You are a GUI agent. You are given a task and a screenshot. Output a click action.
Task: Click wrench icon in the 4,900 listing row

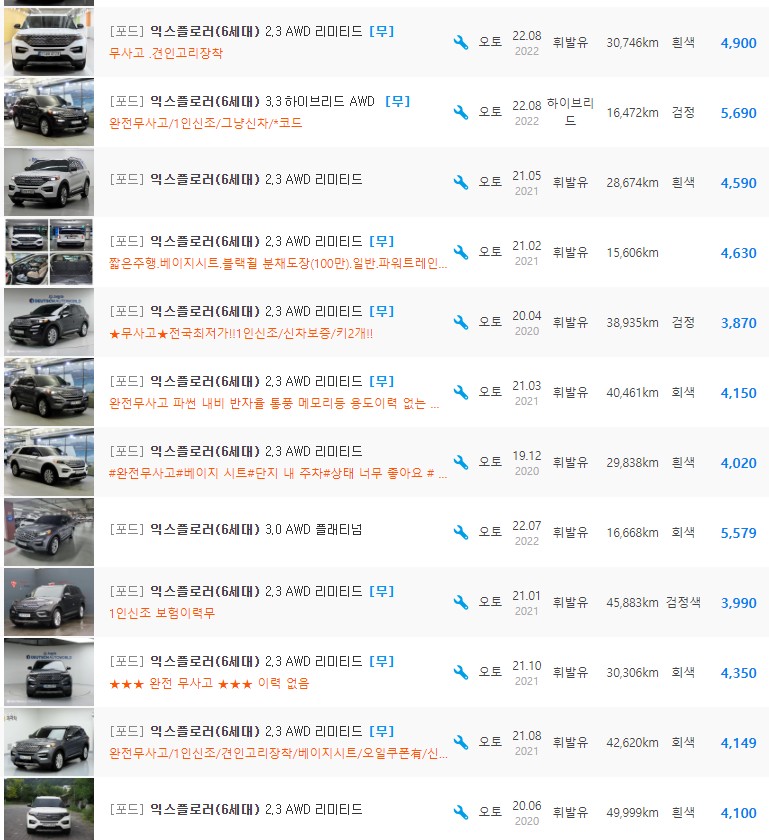460,42
